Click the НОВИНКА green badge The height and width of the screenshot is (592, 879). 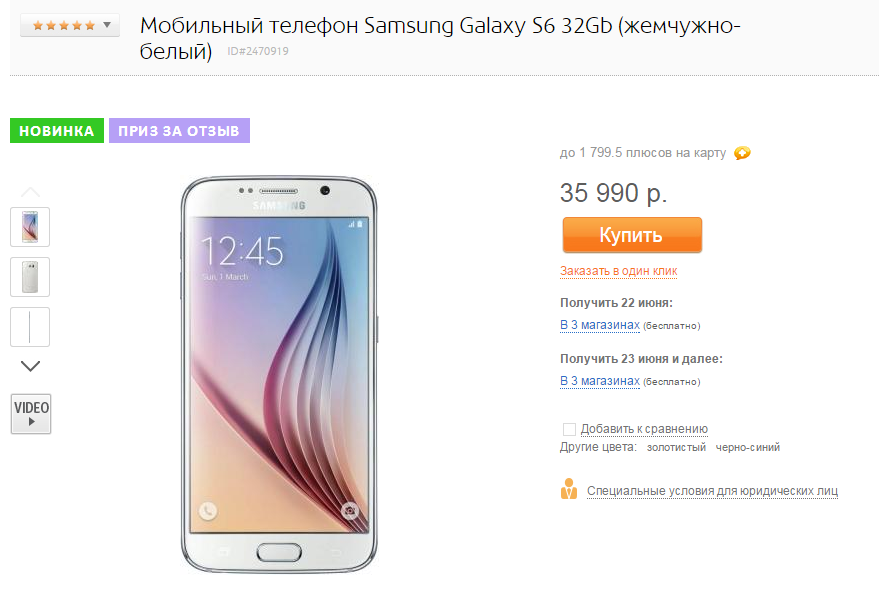tap(57, 131)
